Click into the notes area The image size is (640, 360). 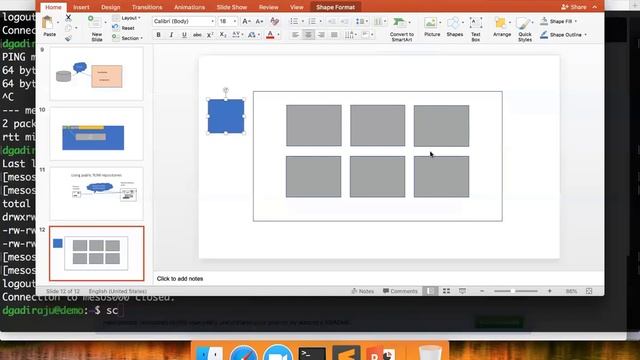pos(378,279)
